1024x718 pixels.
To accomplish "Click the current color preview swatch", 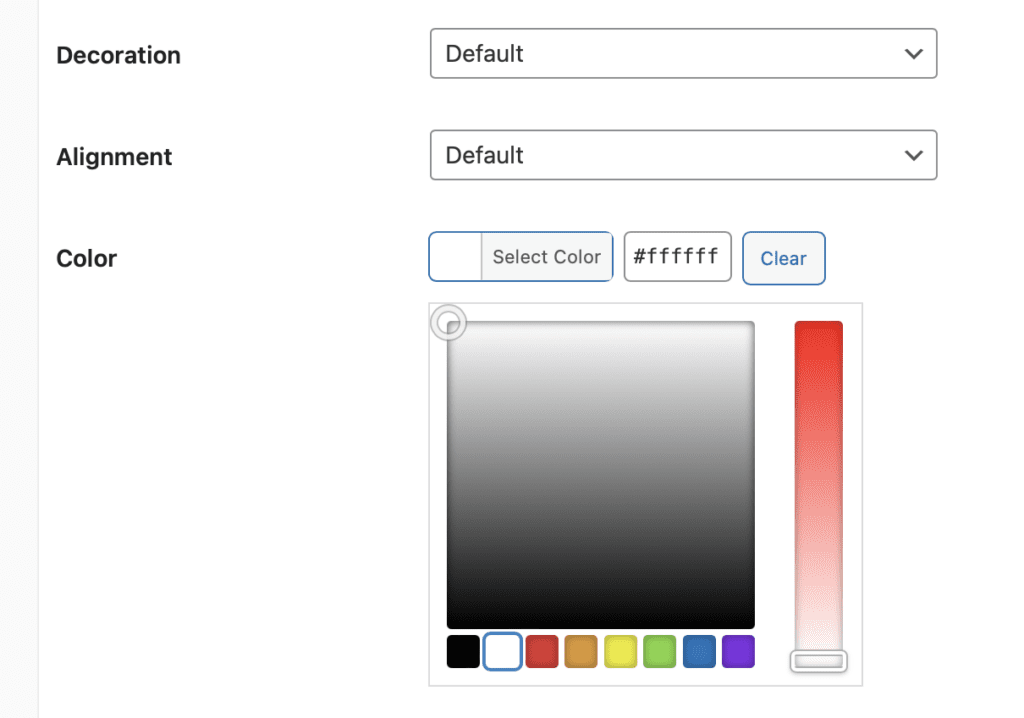I will pyautogui.click(x=455, y=257).
